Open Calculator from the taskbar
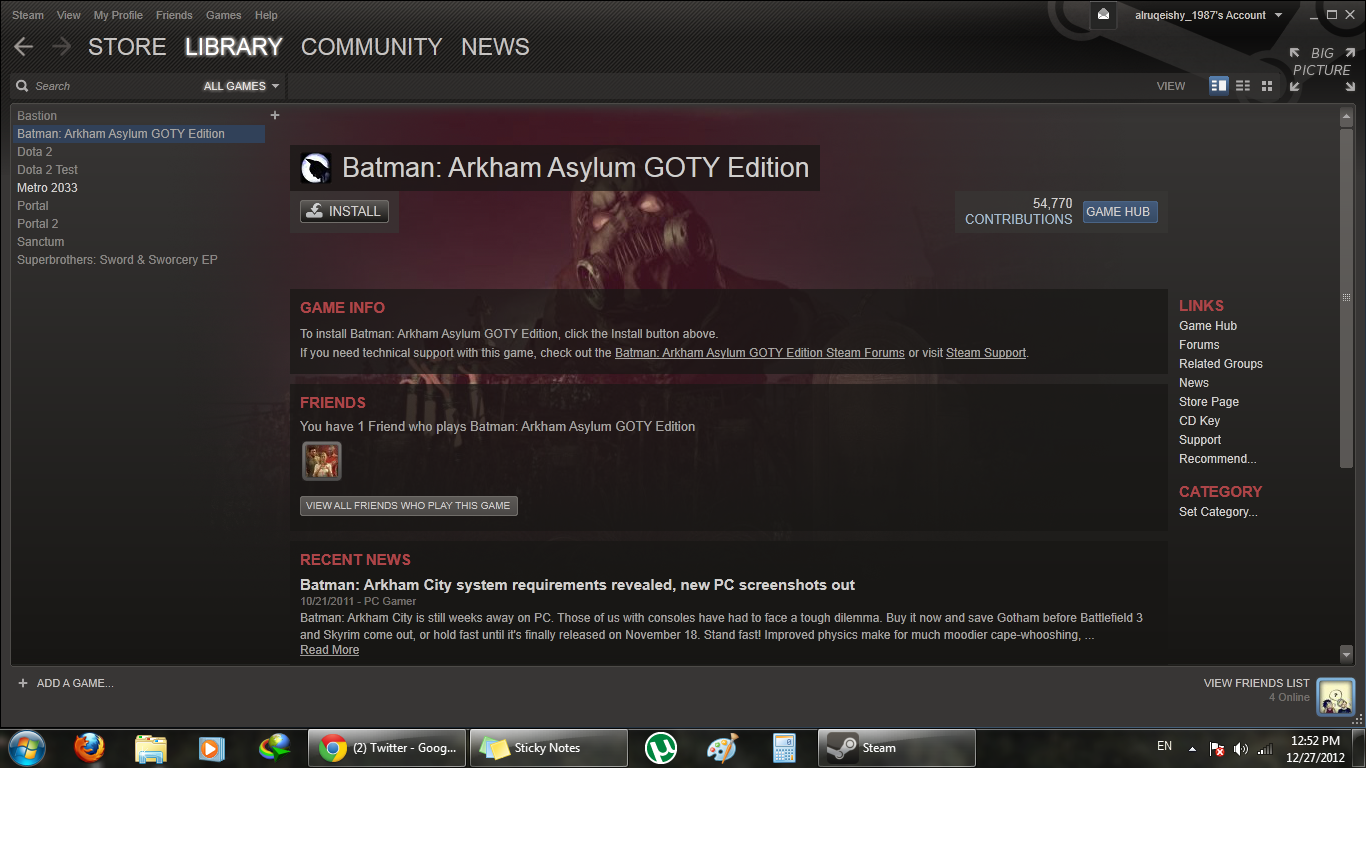This screenshot has height=841, width=1366. pos(784,748)
